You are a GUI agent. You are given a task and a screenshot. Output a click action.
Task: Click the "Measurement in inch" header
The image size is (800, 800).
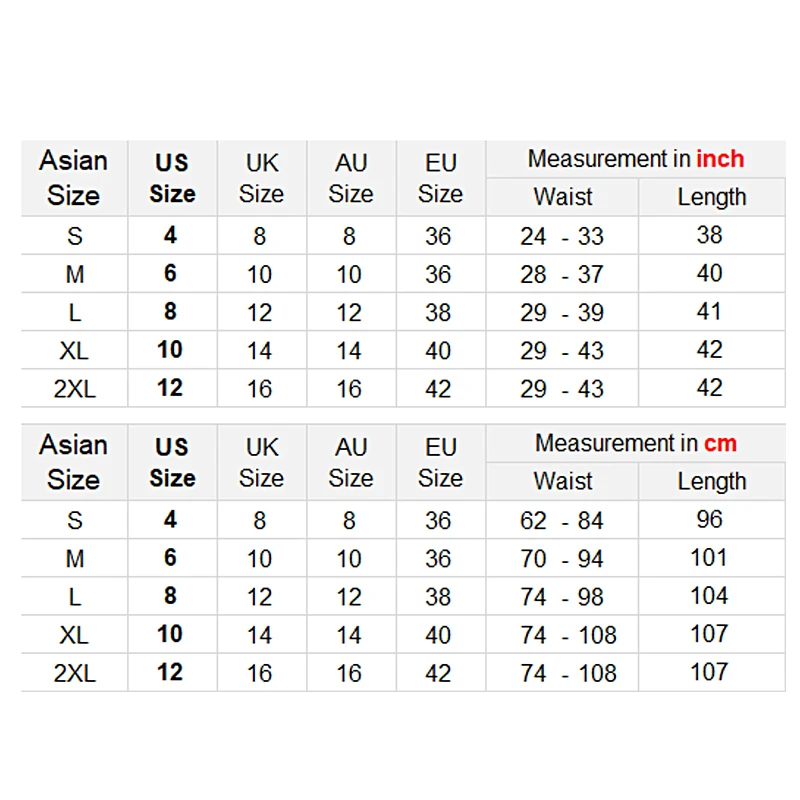635,159
